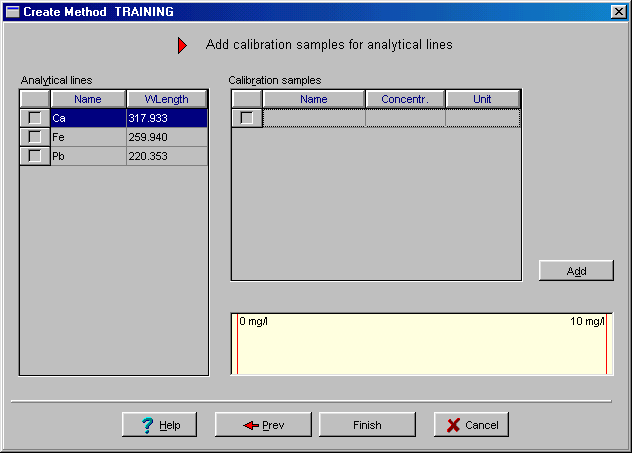Go back with the Prev button
The image size is (632, 453).
tap(263, 424)
